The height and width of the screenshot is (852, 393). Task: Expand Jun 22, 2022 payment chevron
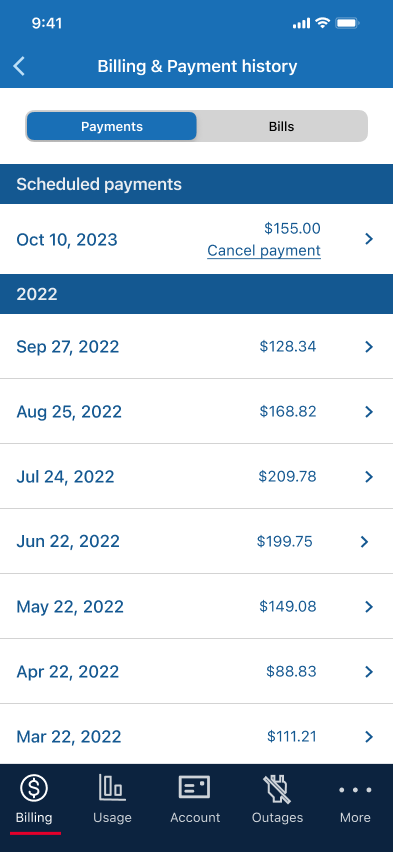click(364, 541)
